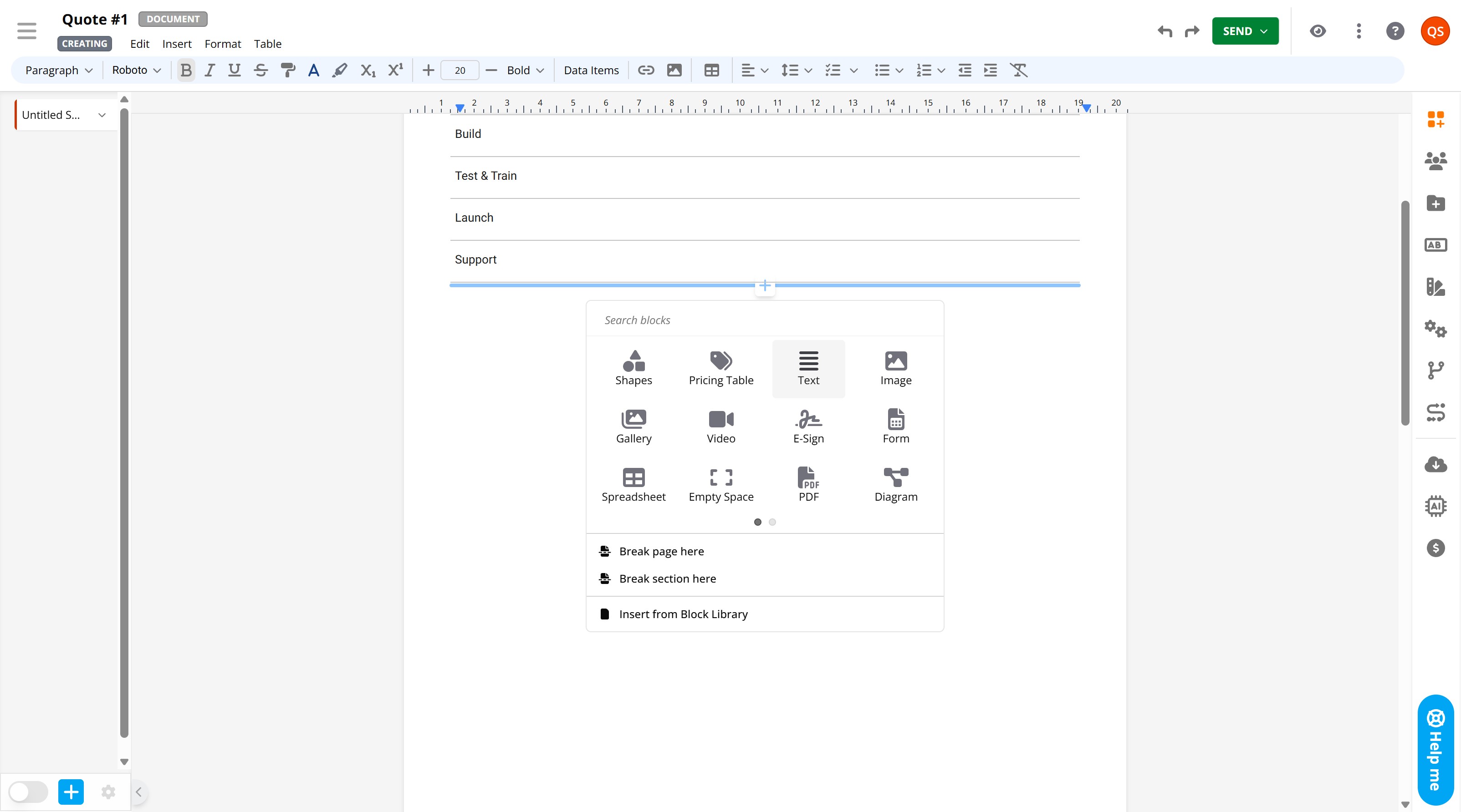The height and width of the screenshot is (812, 1461).
Task: Expand the SEND button dropdown
Action: [1264, 31]
